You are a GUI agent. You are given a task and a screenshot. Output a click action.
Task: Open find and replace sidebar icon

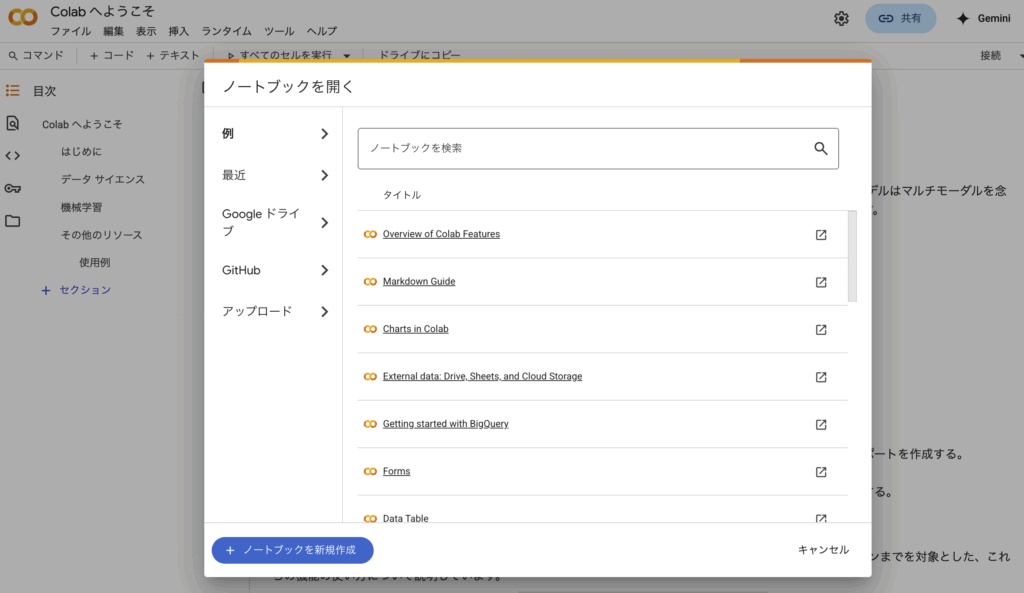coord(12,123)
